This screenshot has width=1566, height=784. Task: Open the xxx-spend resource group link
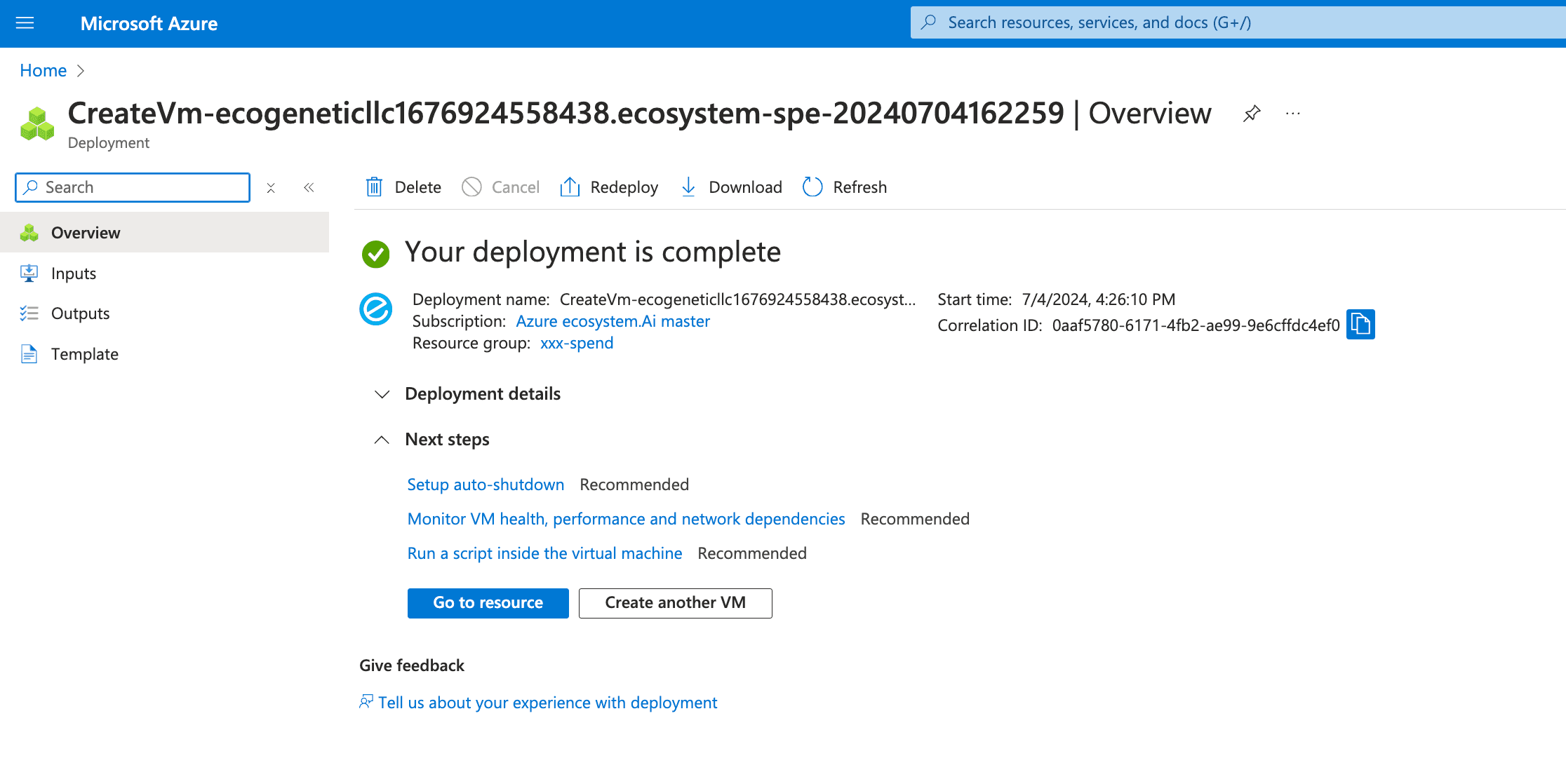coord(577,343)
